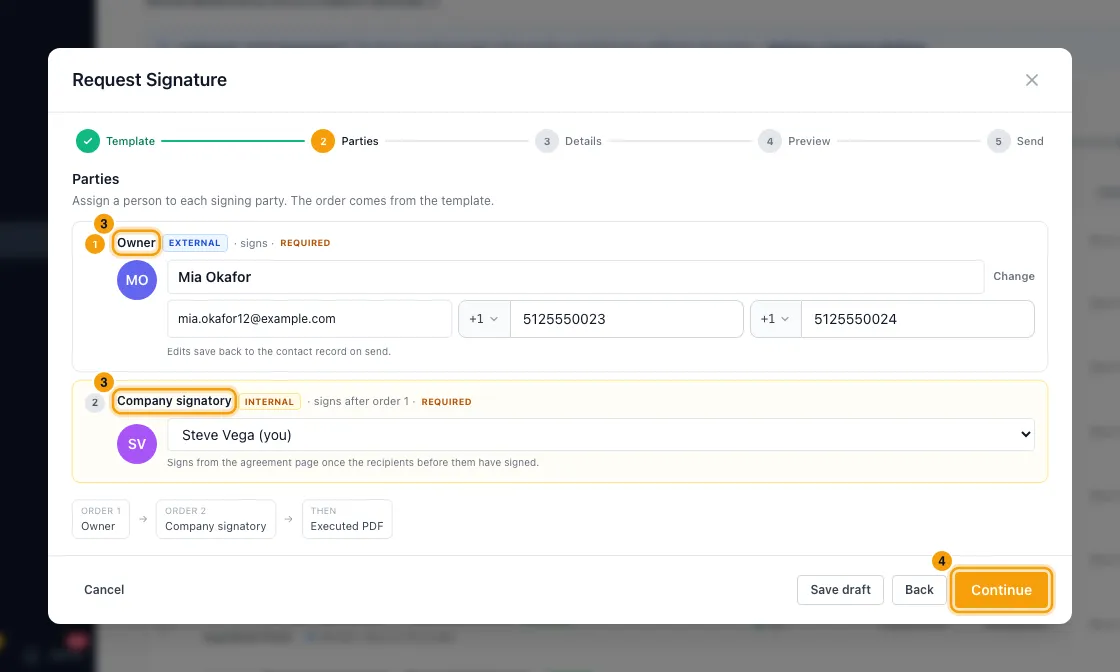
Task: Click the MO avatar for Mia Okafor
Action: 137,280
